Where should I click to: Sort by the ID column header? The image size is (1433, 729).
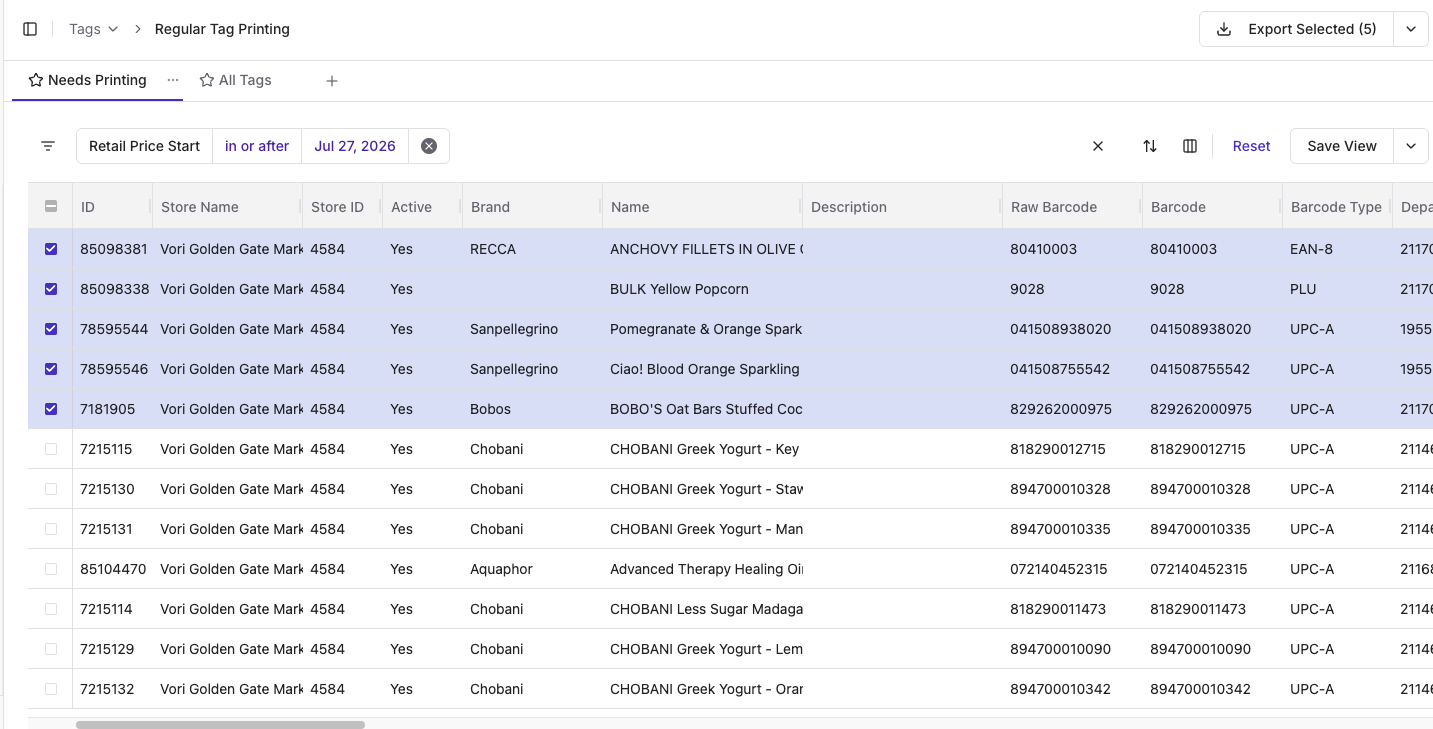point(112,207)
